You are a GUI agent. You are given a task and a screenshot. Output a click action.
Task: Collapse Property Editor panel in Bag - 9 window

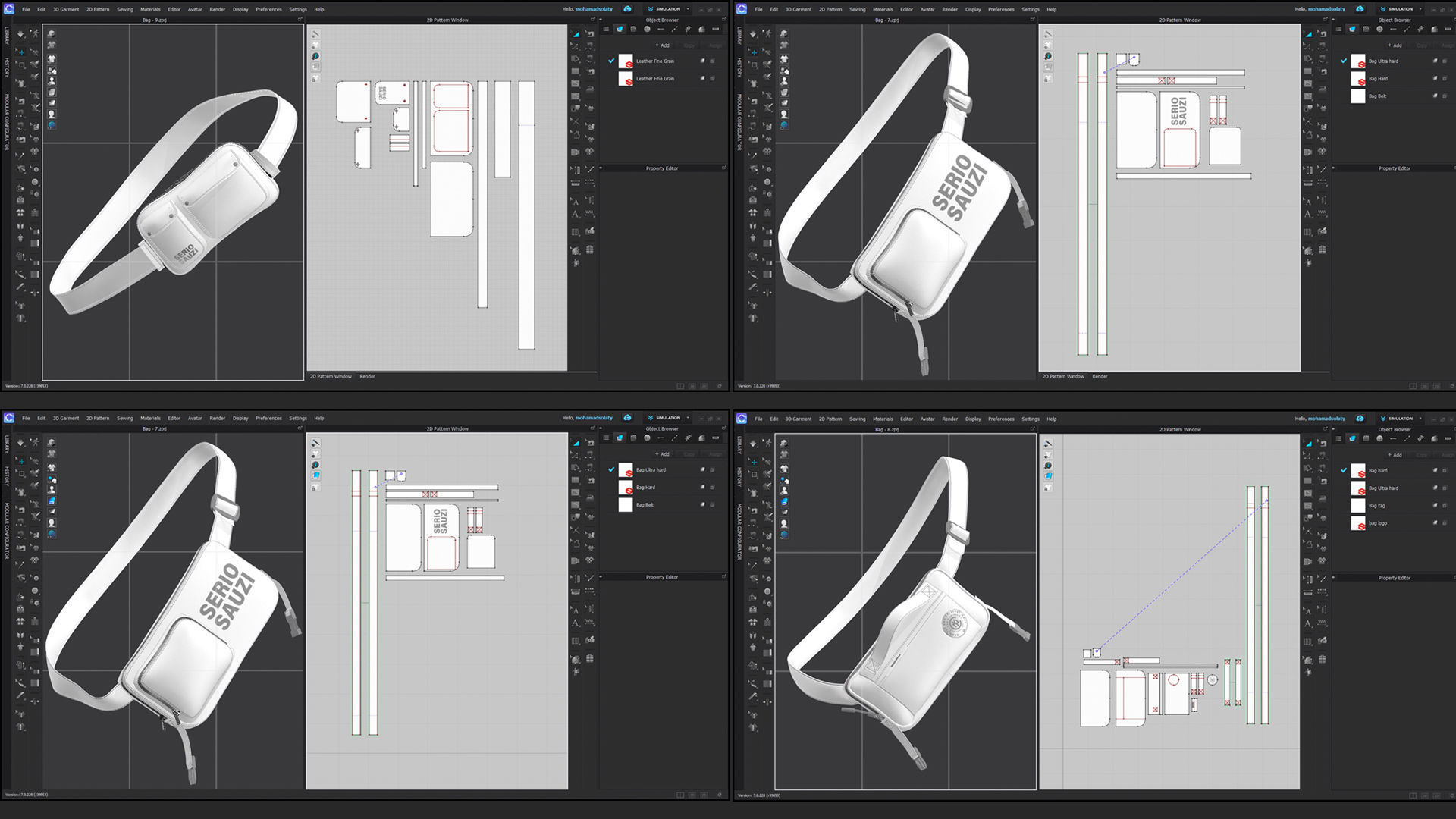pyautogui.click(x=601, y=168)
